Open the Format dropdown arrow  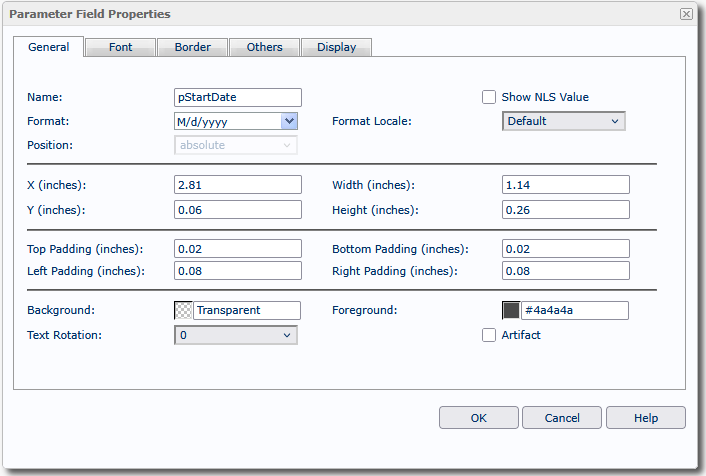289,121
